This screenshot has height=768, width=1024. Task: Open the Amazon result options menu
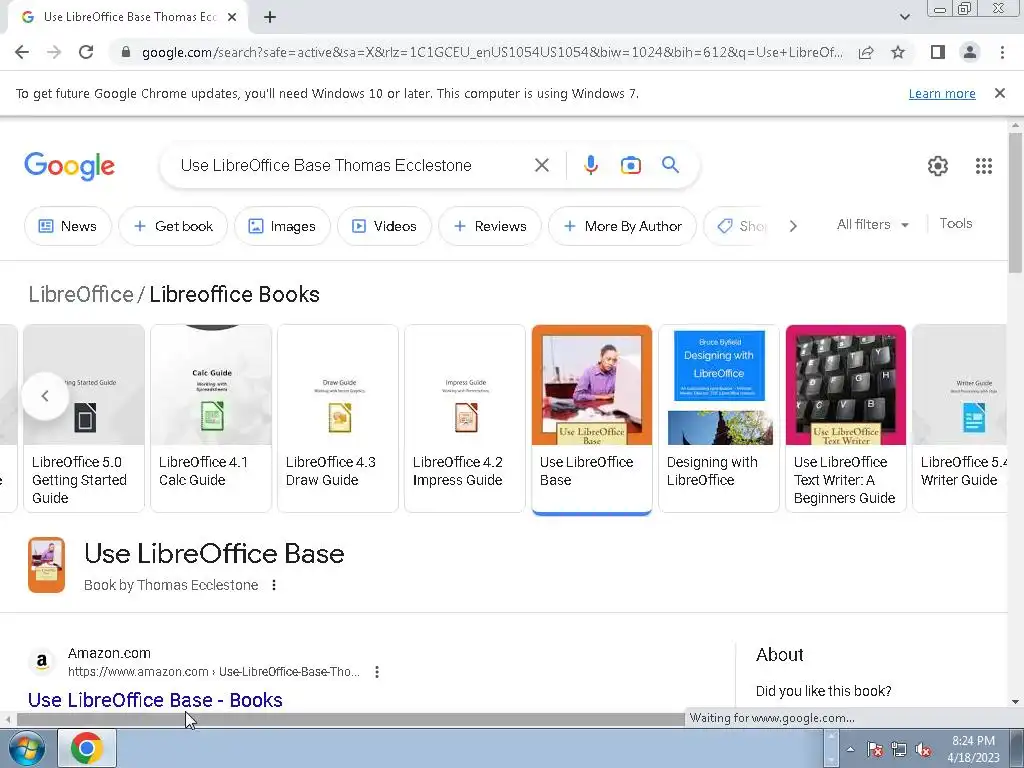377,671
